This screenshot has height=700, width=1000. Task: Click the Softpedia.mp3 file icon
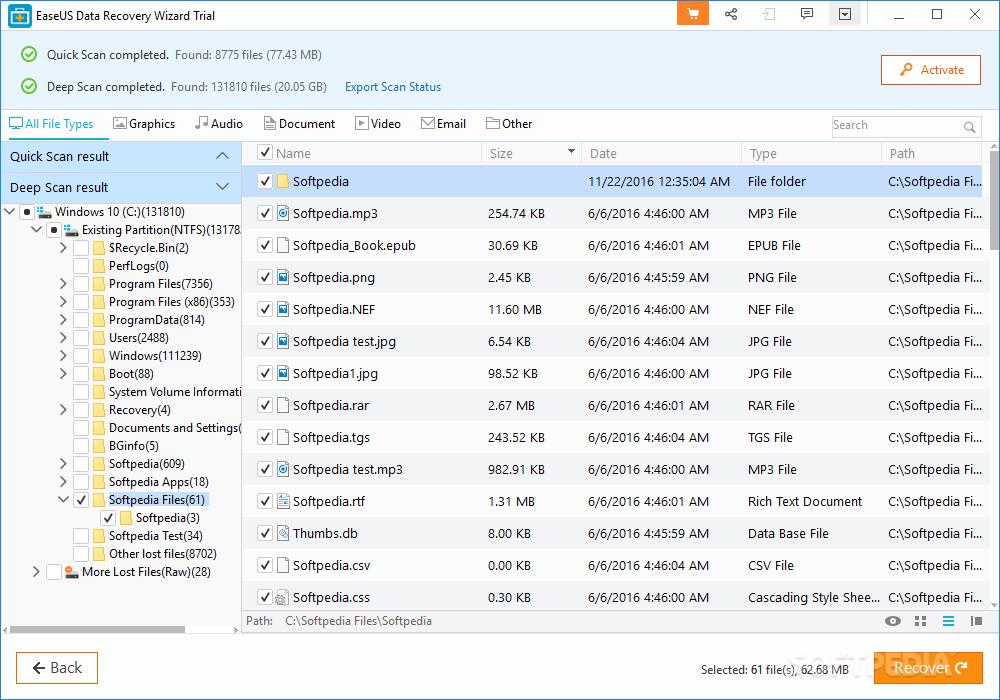[x=283, y=214]
